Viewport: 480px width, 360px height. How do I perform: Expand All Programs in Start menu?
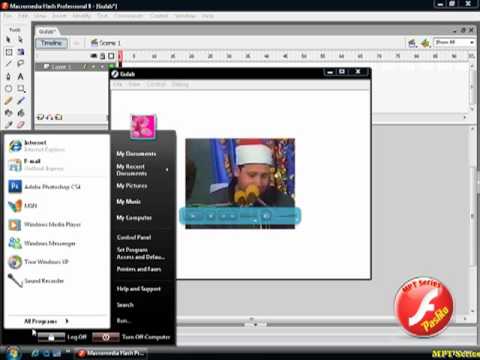(46, 321)
